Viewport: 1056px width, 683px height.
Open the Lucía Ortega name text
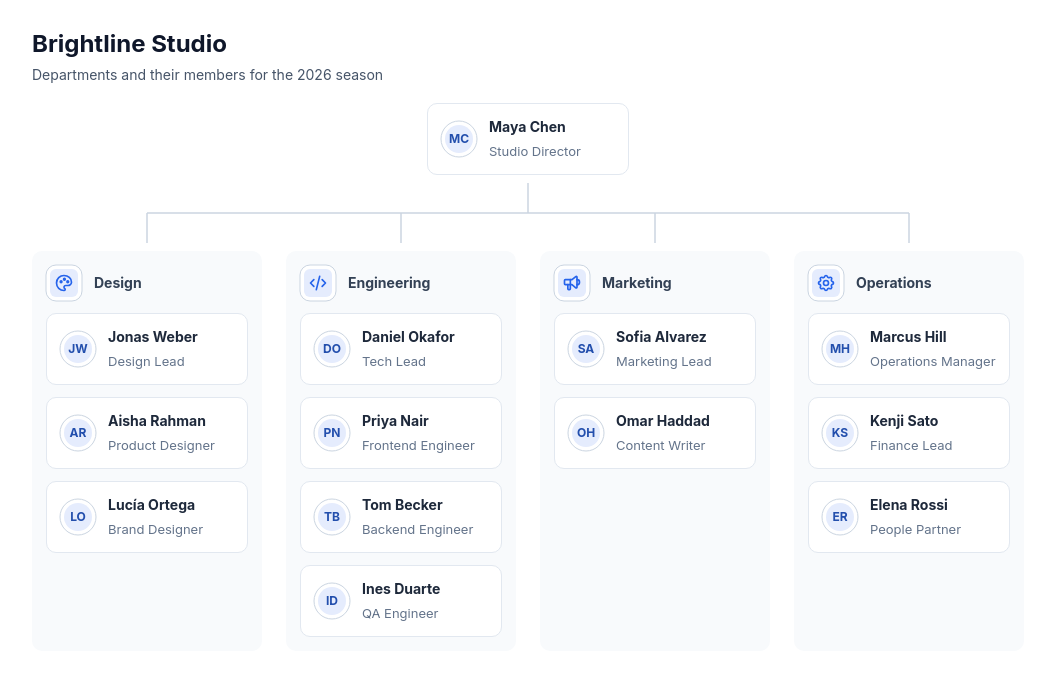(x=152, y=505)
